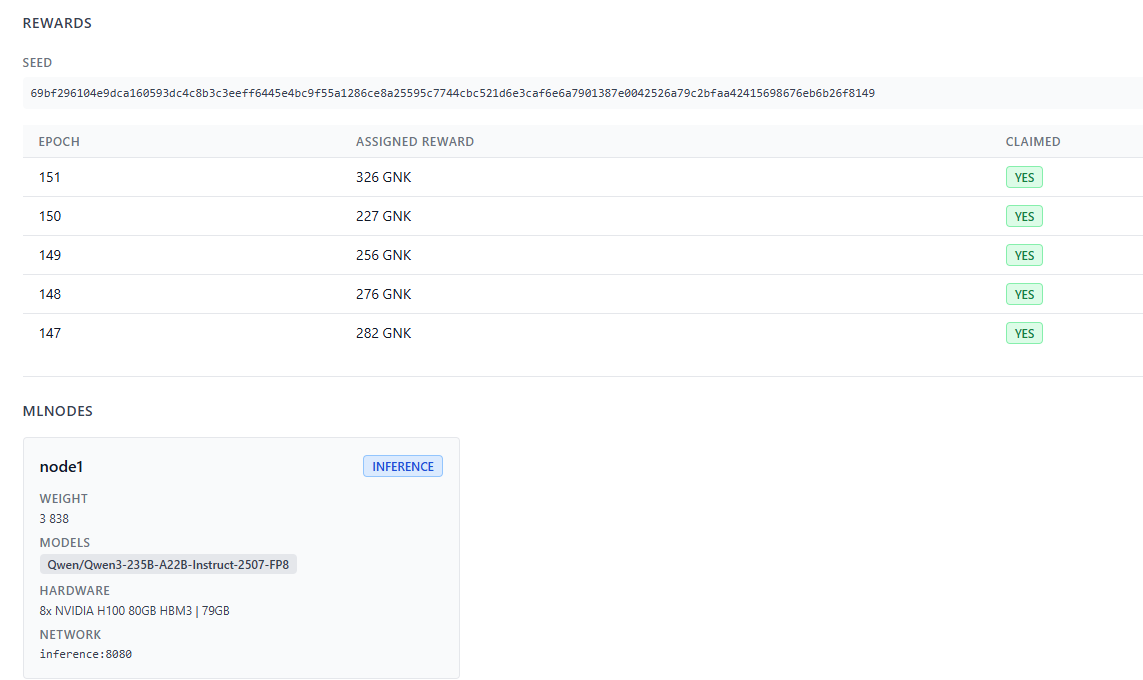This screenshot has height=680, width=1143.
Task: Click the YES badge for epoch 150
Action: point(1024,217)
